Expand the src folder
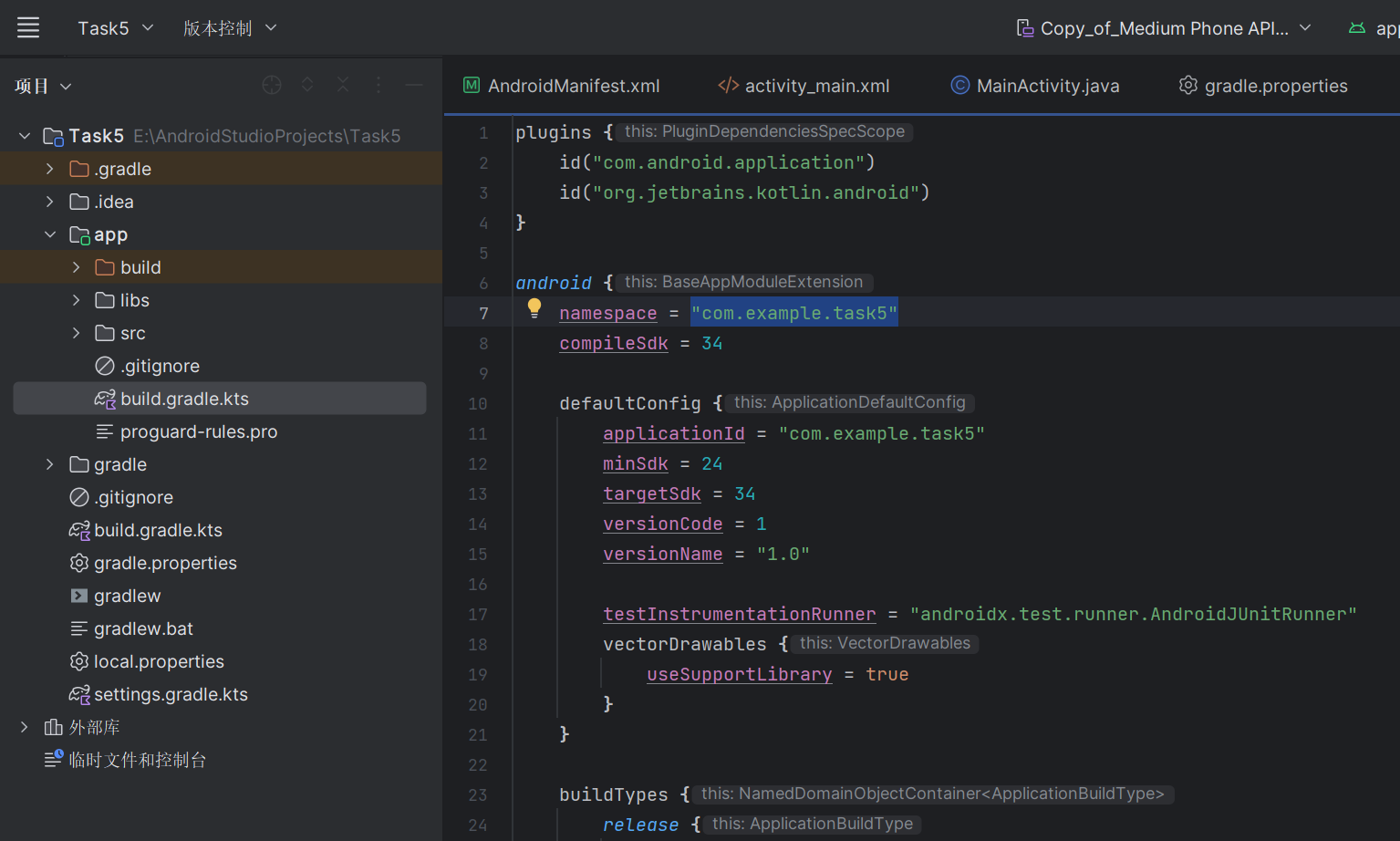Image resolution: width=1400 pixels, height=841 pixels. (77, 333)
